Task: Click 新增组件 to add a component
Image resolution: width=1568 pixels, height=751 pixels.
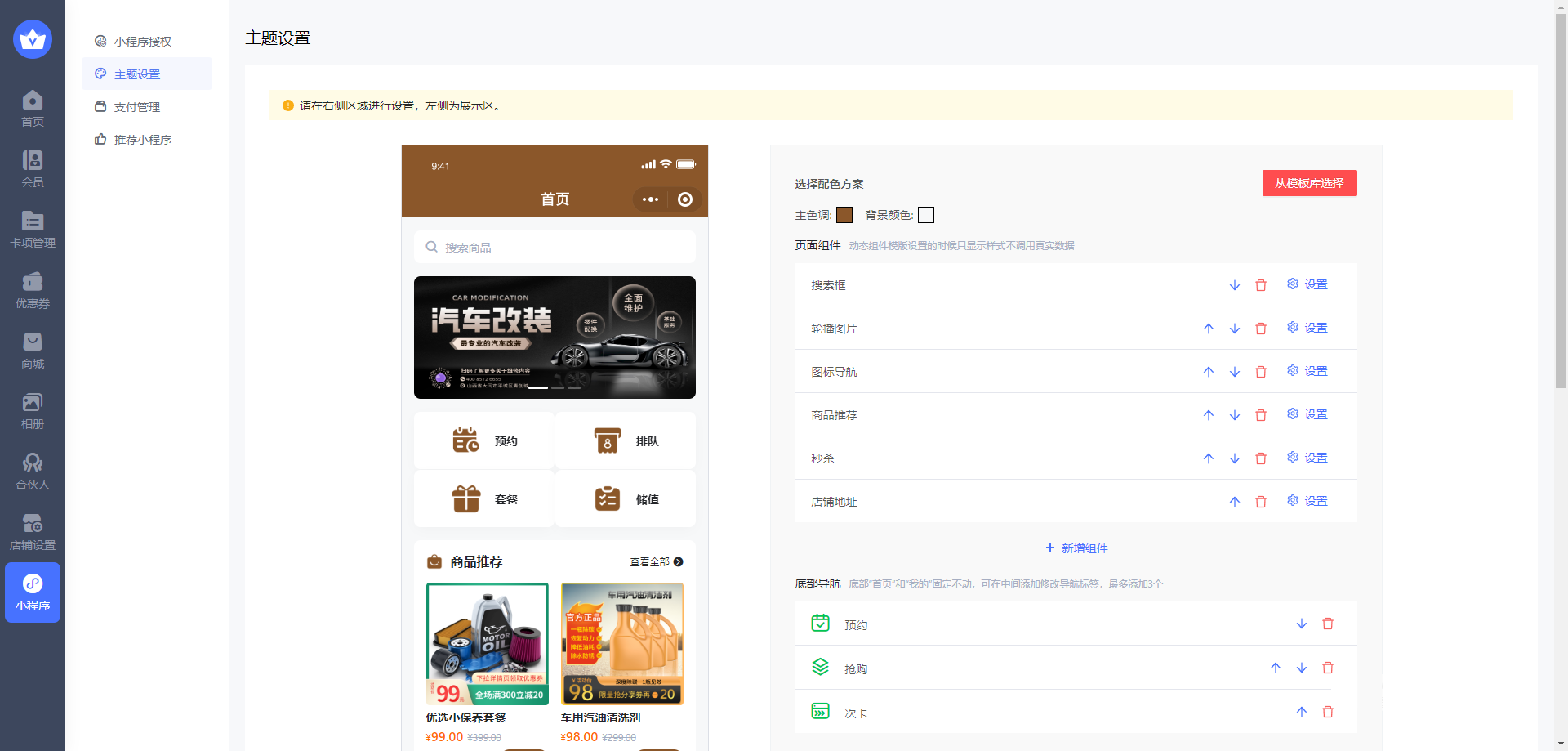Action: tap(1076, 548)
